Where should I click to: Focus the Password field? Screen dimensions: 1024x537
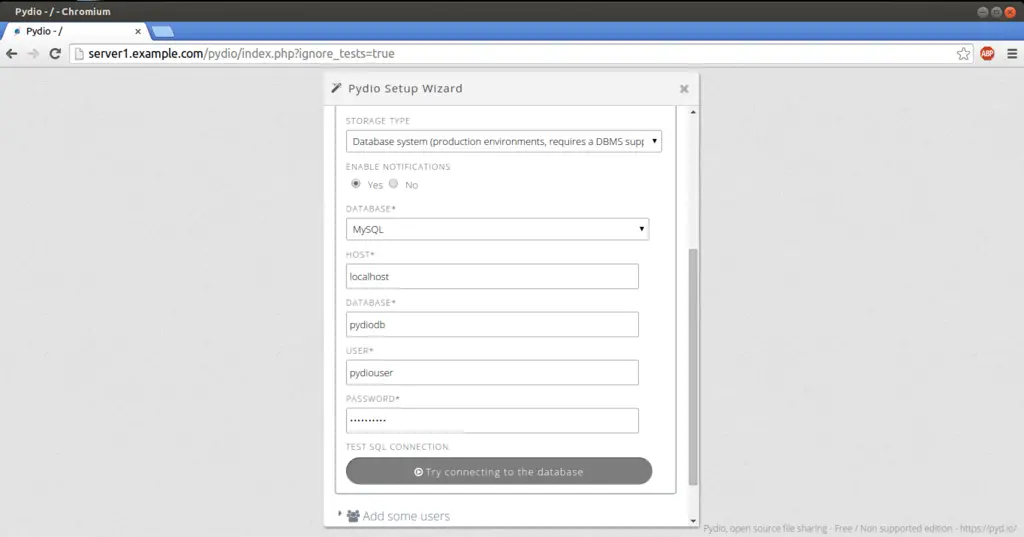click(x=492, y=421)
